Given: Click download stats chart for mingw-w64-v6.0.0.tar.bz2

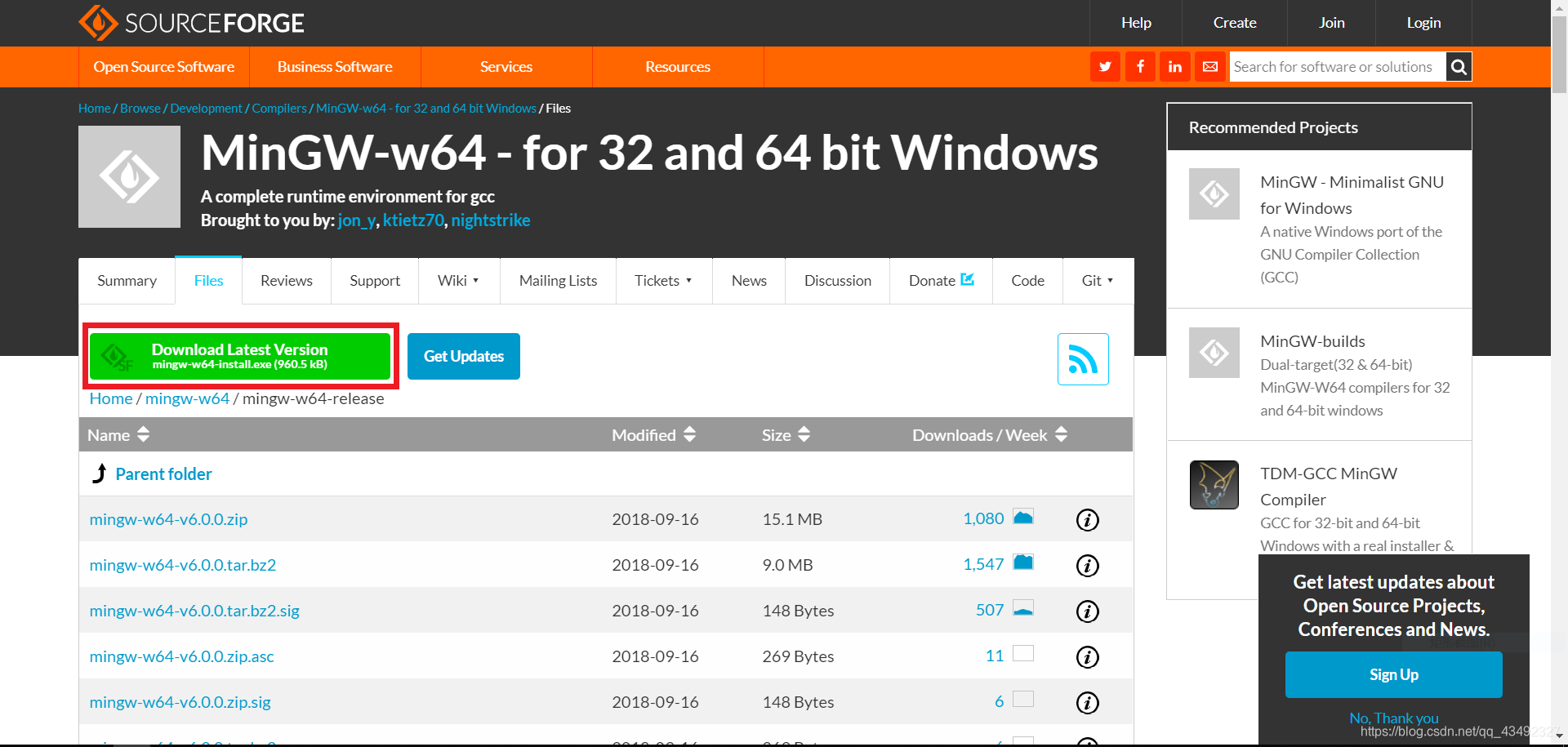Looking at the screenshot, I should 1023,562.
